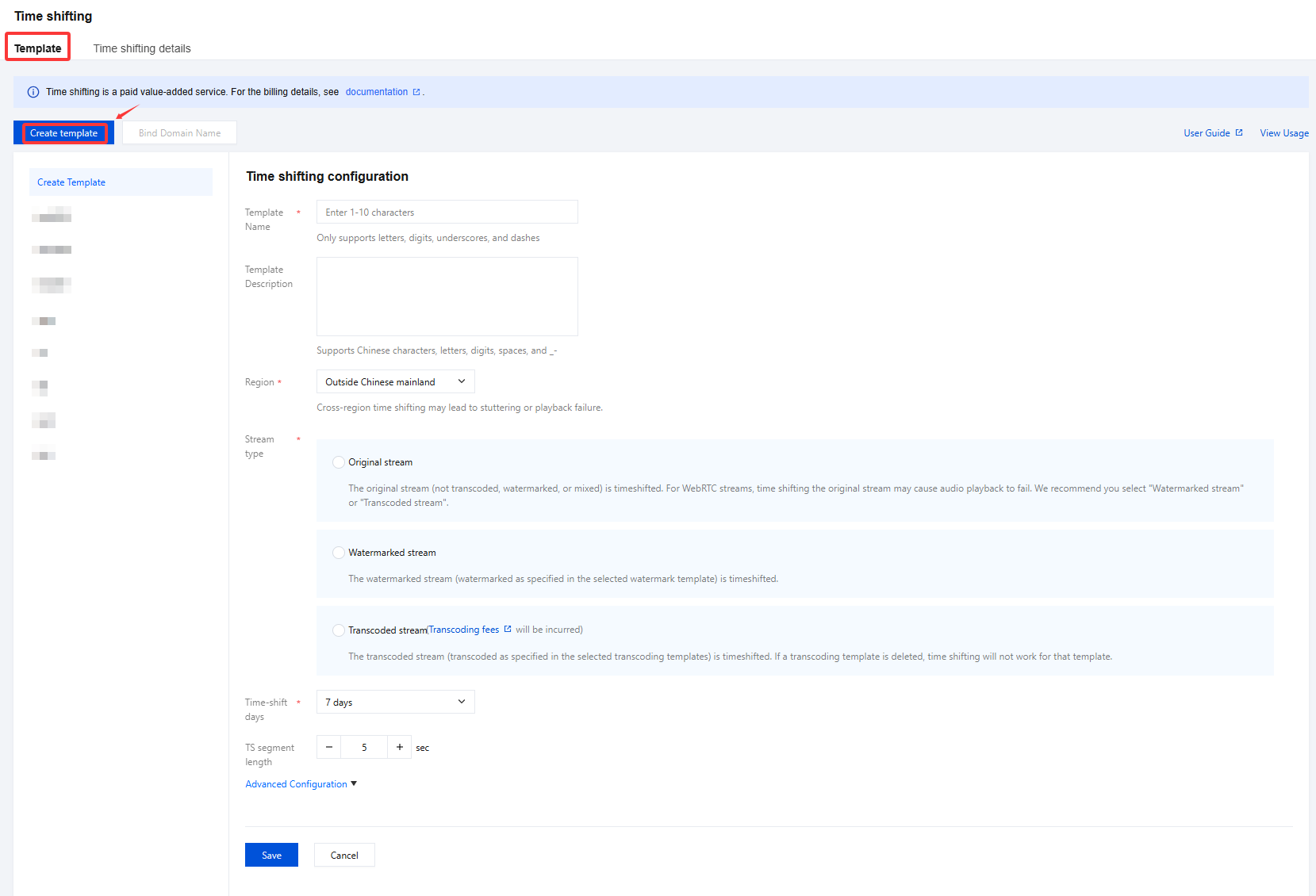Click the Create template button
The height and width of the screenshot is (896, 1316).
click(x=63, y=133)
